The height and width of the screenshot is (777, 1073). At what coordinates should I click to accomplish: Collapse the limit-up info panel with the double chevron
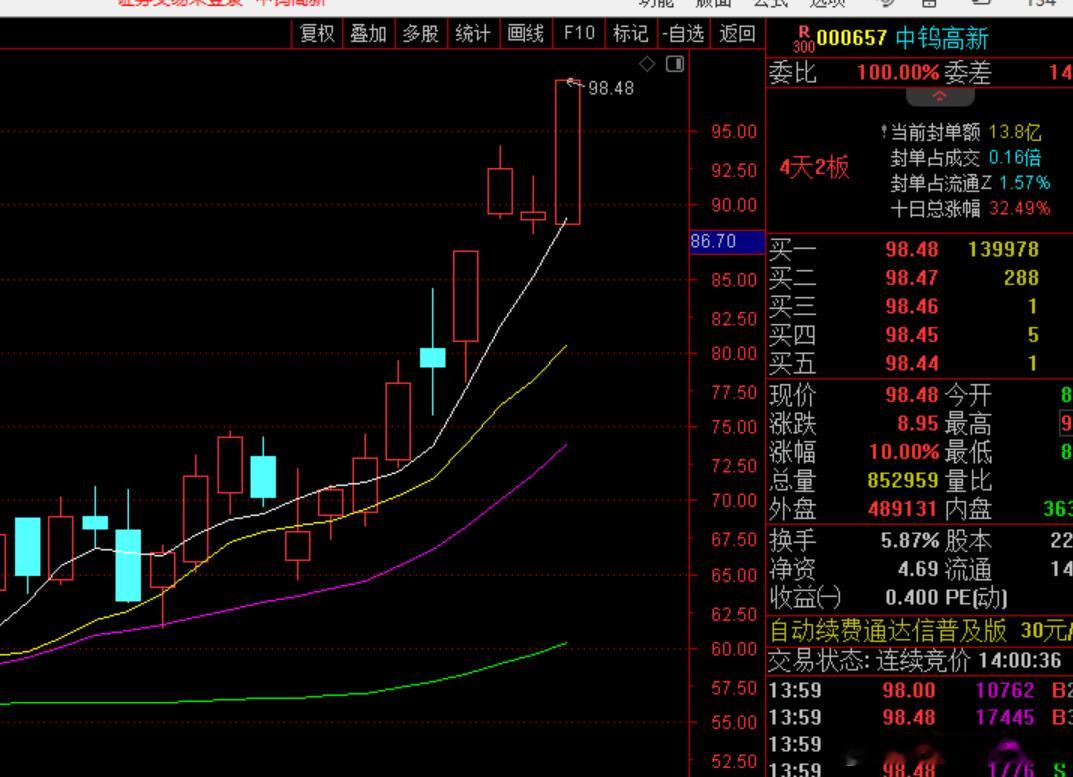tap(940, 97)
